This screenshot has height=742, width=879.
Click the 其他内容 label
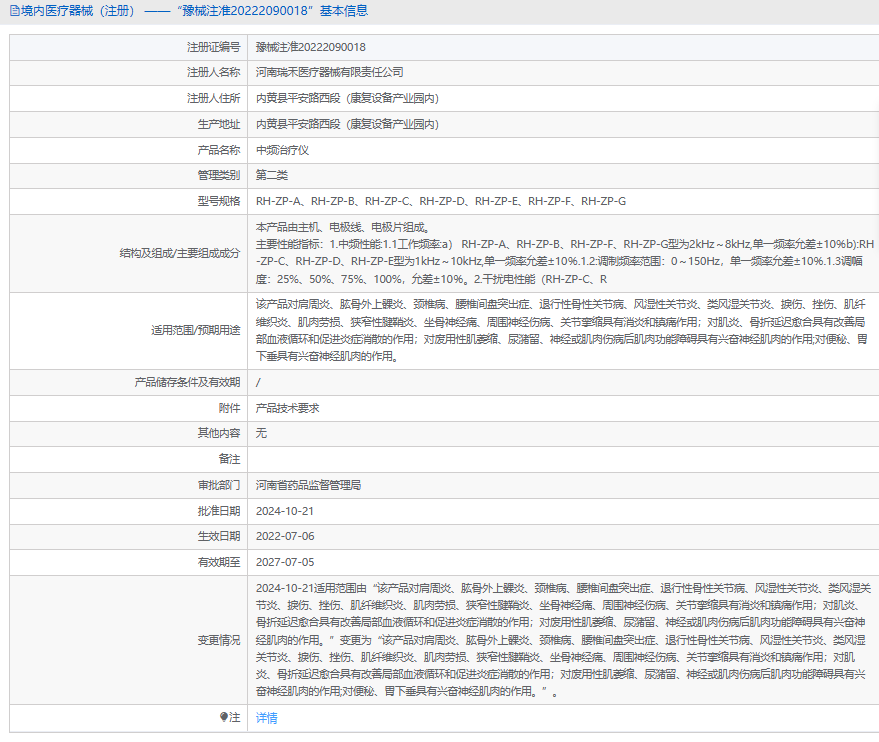tap(219, 433)
